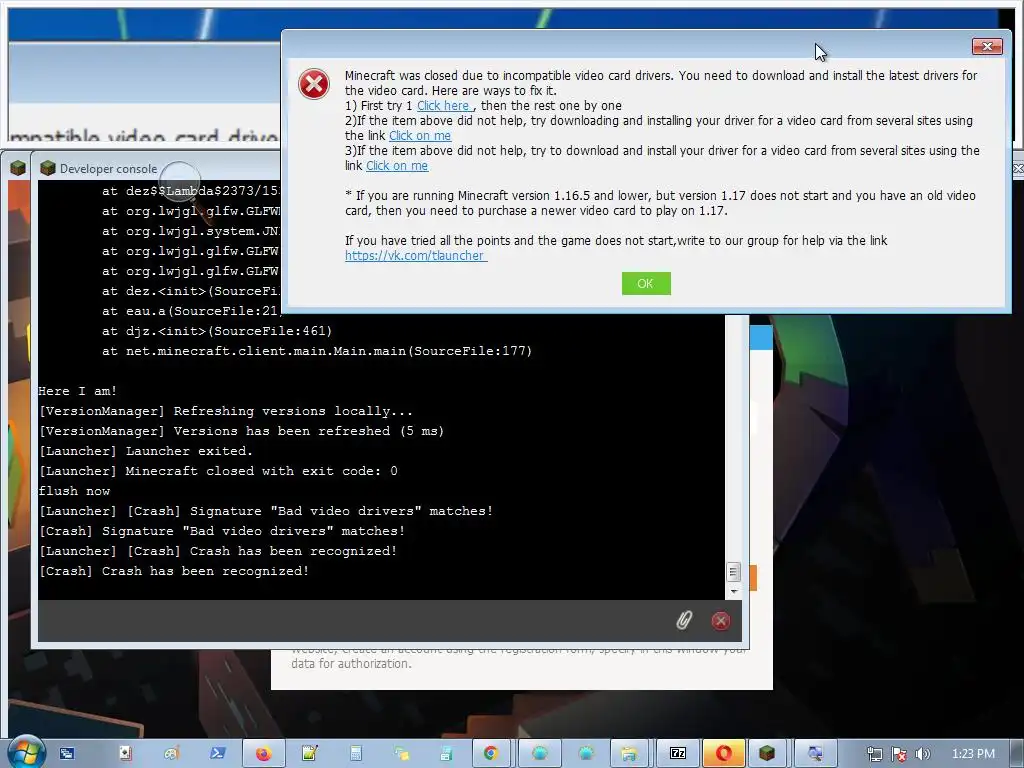Click the network tray icon
Viewport: 1024px width, 768px height.
coord(874,754)
